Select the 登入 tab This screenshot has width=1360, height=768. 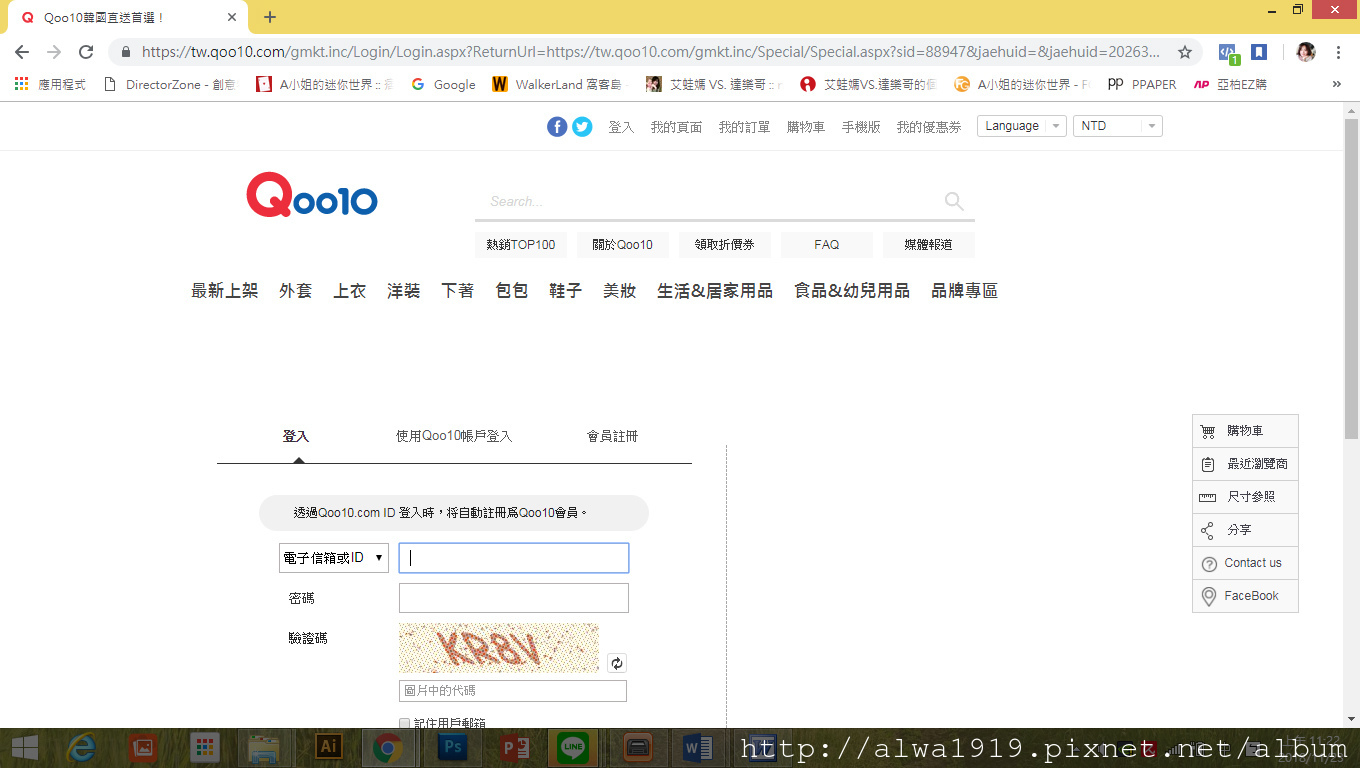(296, 436)
